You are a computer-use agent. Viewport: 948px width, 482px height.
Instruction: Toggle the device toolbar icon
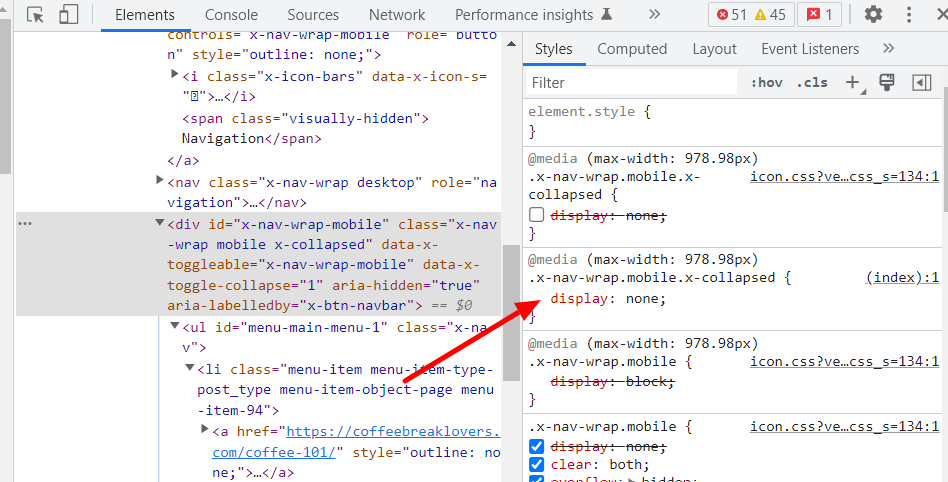tap(69, 15)
